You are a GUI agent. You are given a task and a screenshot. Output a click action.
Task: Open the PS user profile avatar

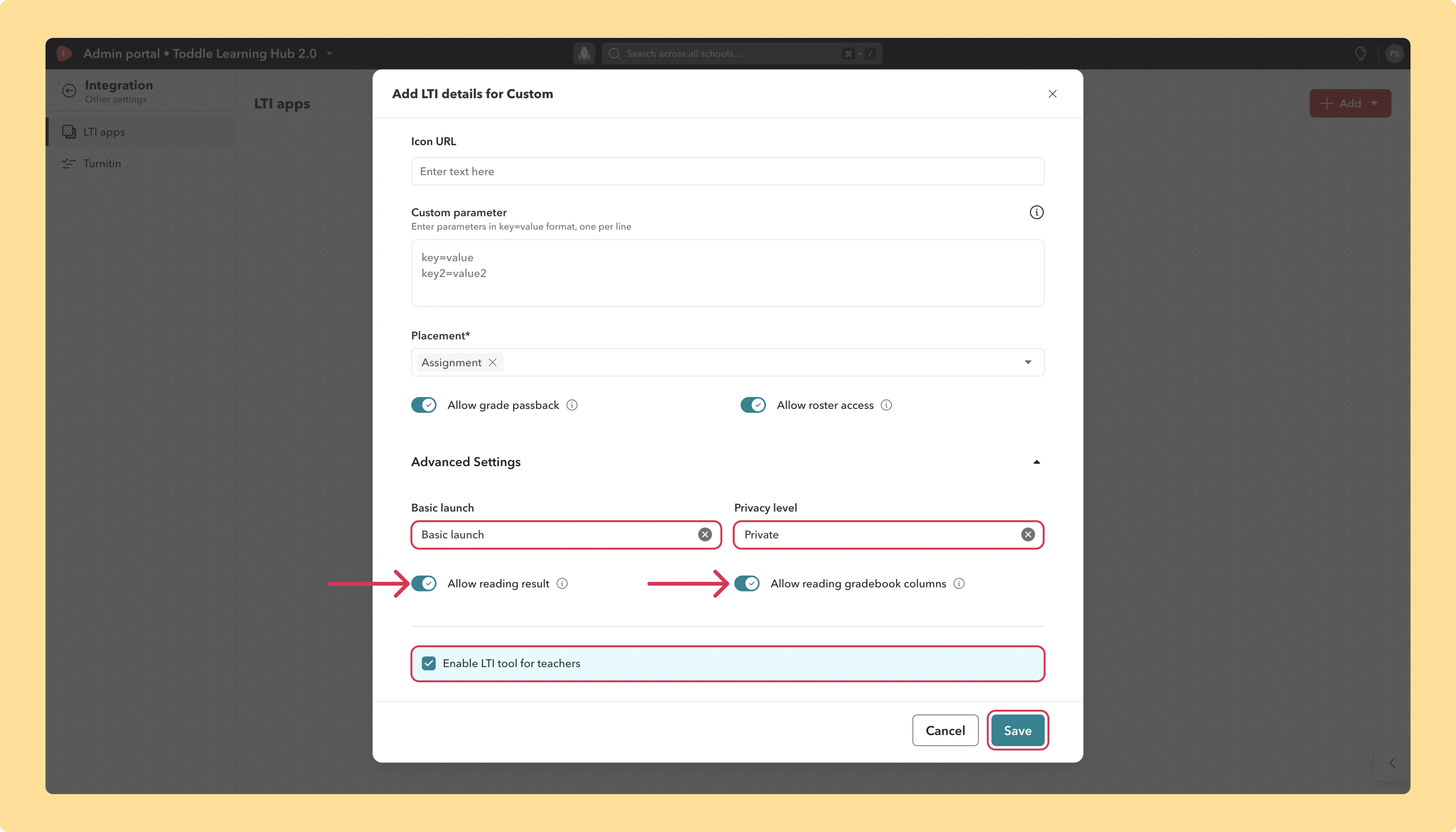tap(1394, 54)
